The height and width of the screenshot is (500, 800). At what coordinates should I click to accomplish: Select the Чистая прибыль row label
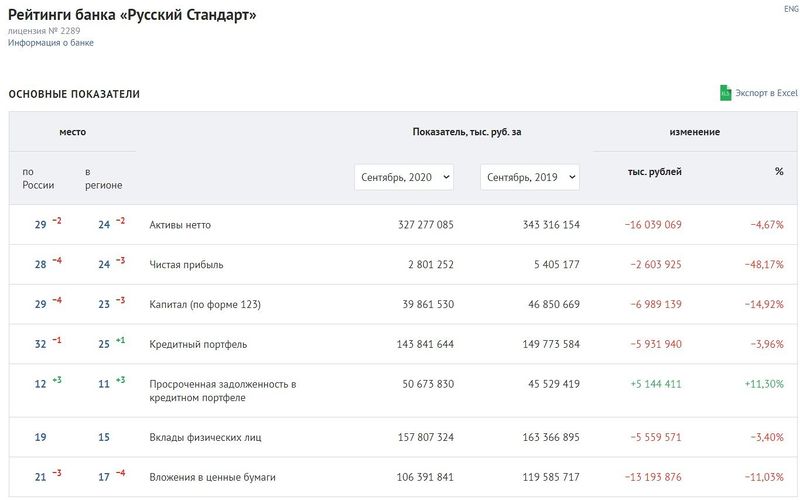point(186,265)
